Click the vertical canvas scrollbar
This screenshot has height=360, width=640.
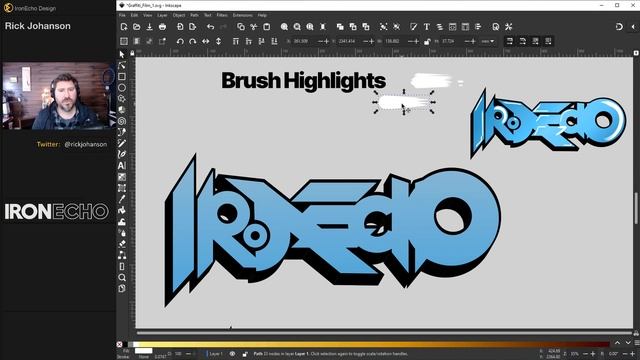(x=636, y=208)
